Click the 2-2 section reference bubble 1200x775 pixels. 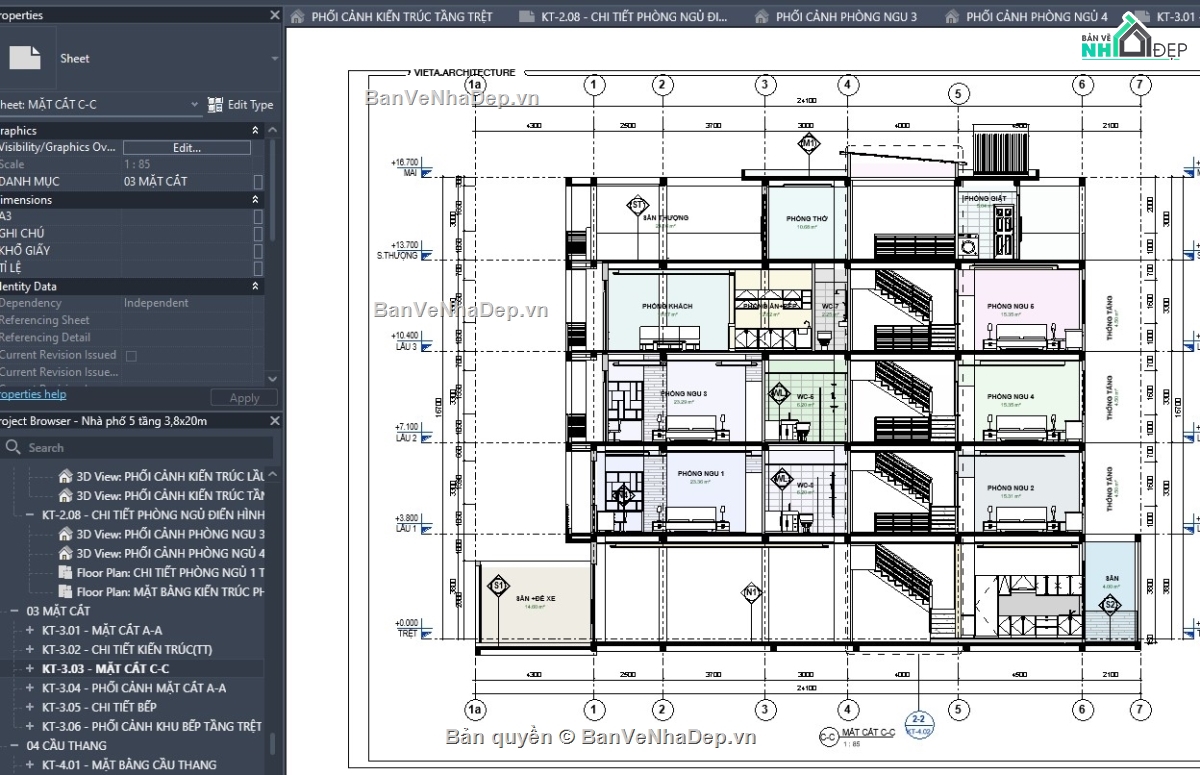tap(918, 724)
